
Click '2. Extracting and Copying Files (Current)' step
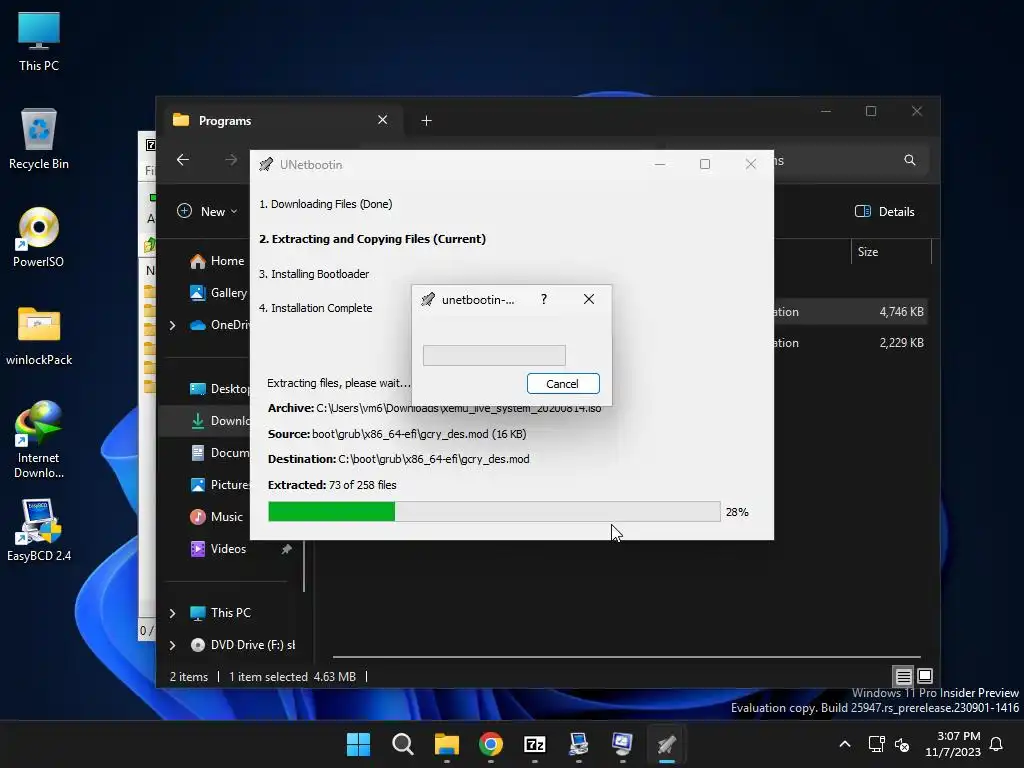point(372,239)
